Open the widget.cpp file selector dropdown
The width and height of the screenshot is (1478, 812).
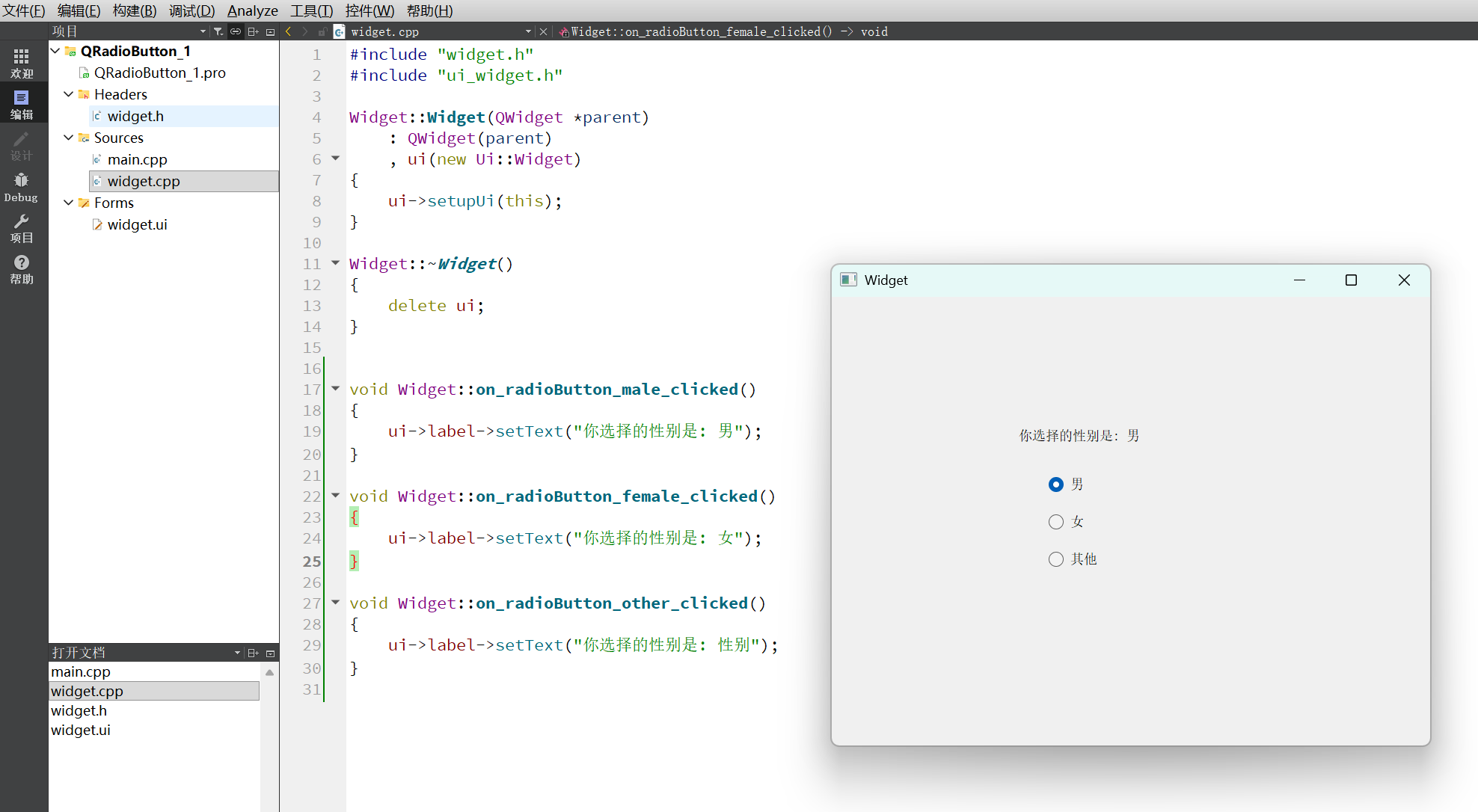528,31
